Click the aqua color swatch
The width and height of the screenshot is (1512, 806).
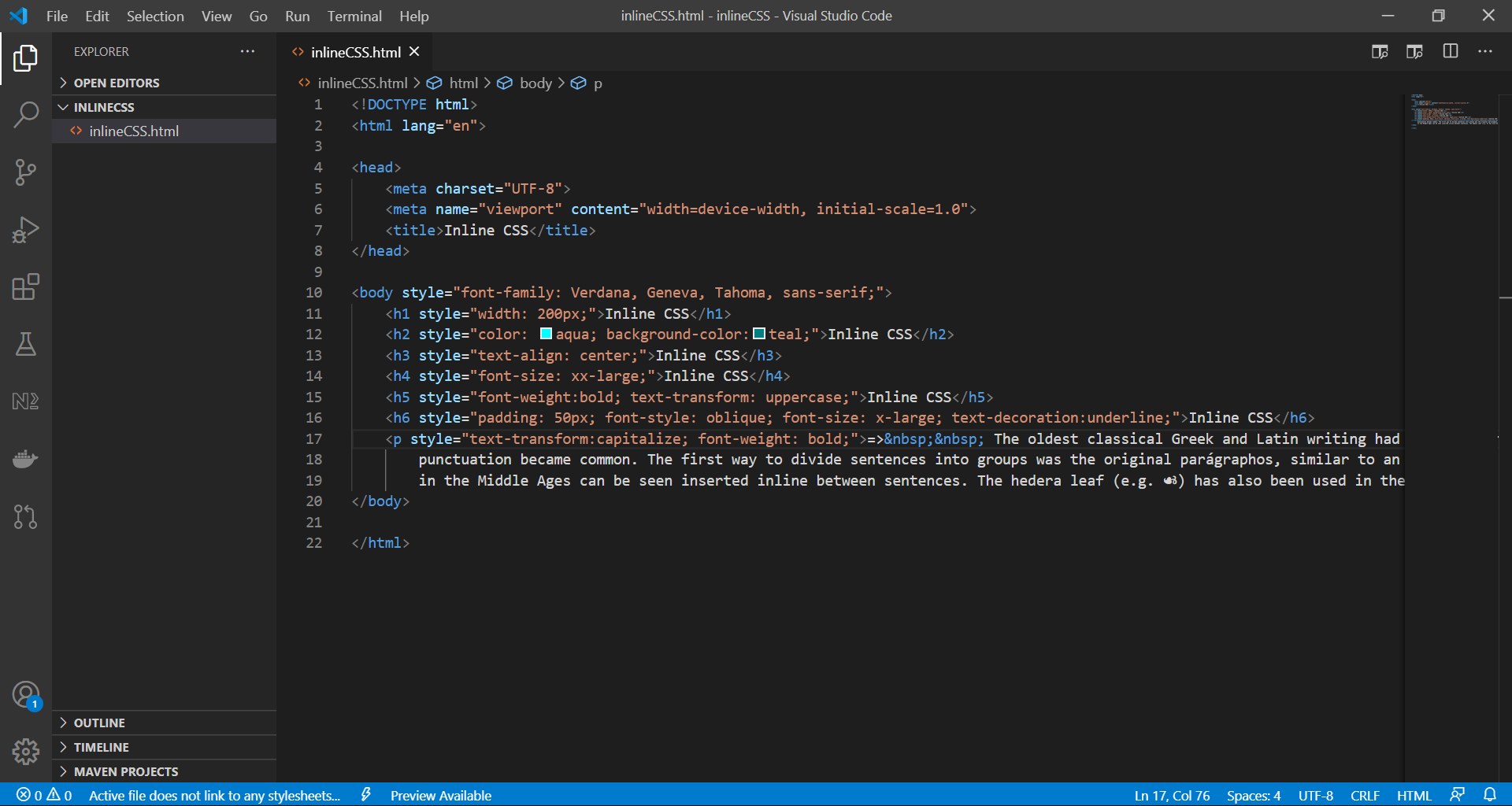pyautogui.click(x=546, y=335)
